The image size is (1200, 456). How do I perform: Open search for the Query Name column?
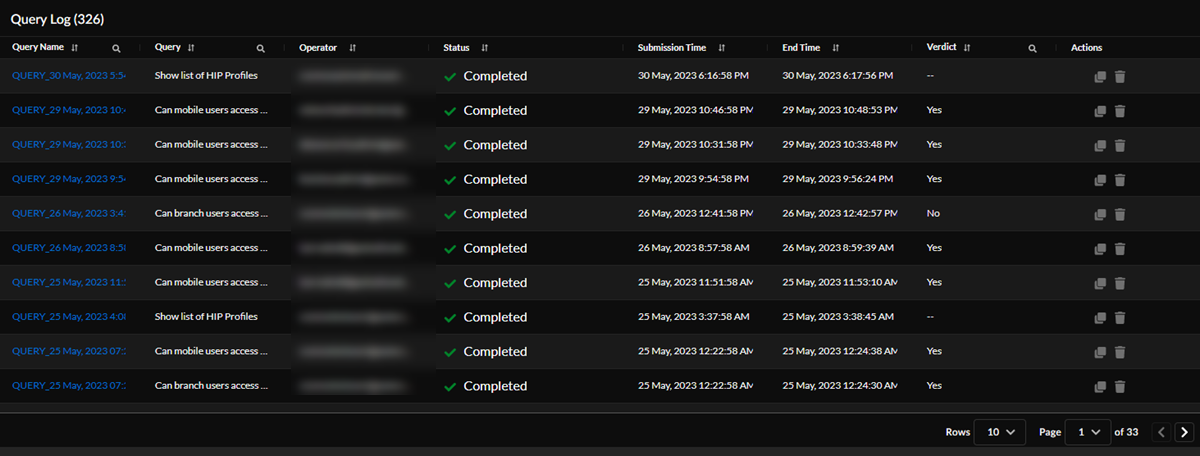pos(117,48)
